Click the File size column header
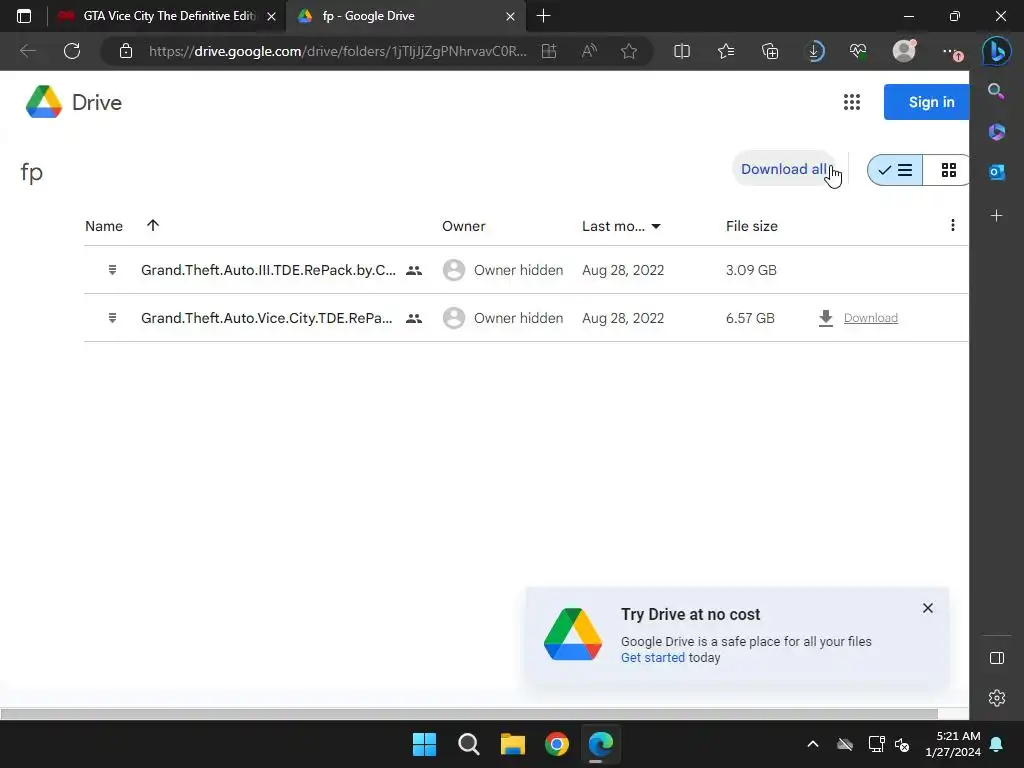 752,226
